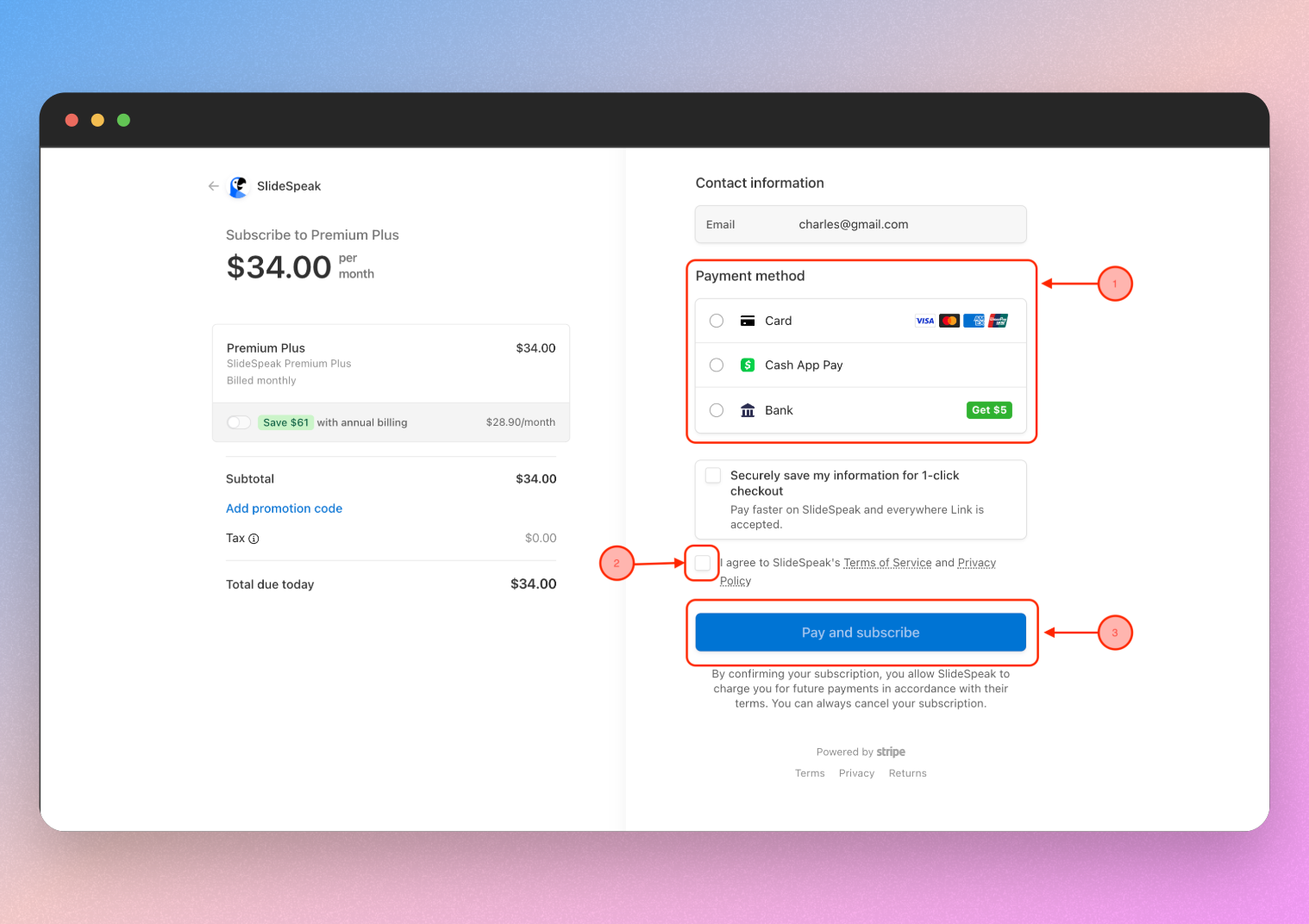Open the Privacy Policy link
Screen dimensions: 1309x924
[x=977, y=563]
